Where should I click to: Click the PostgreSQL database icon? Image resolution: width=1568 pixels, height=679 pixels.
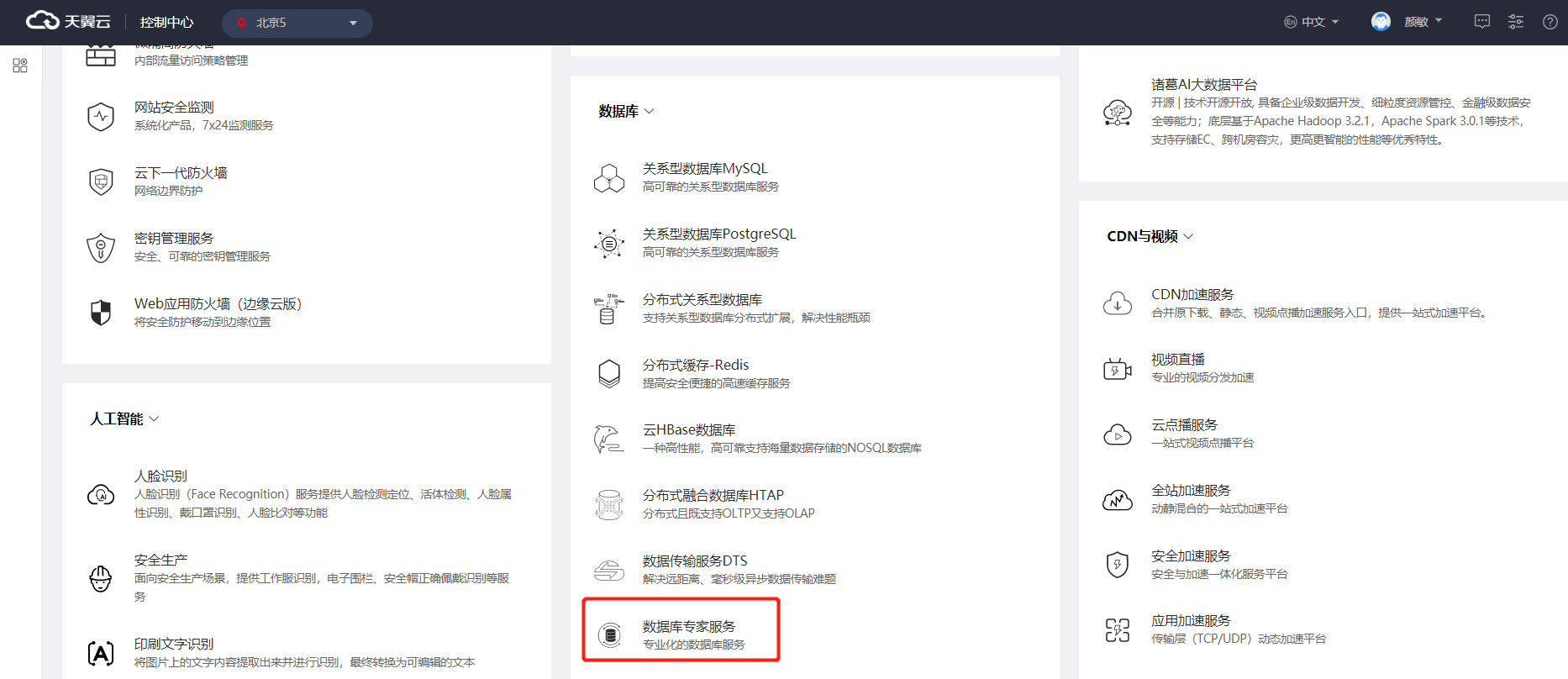pyautogui.click(x=609, y=243)
